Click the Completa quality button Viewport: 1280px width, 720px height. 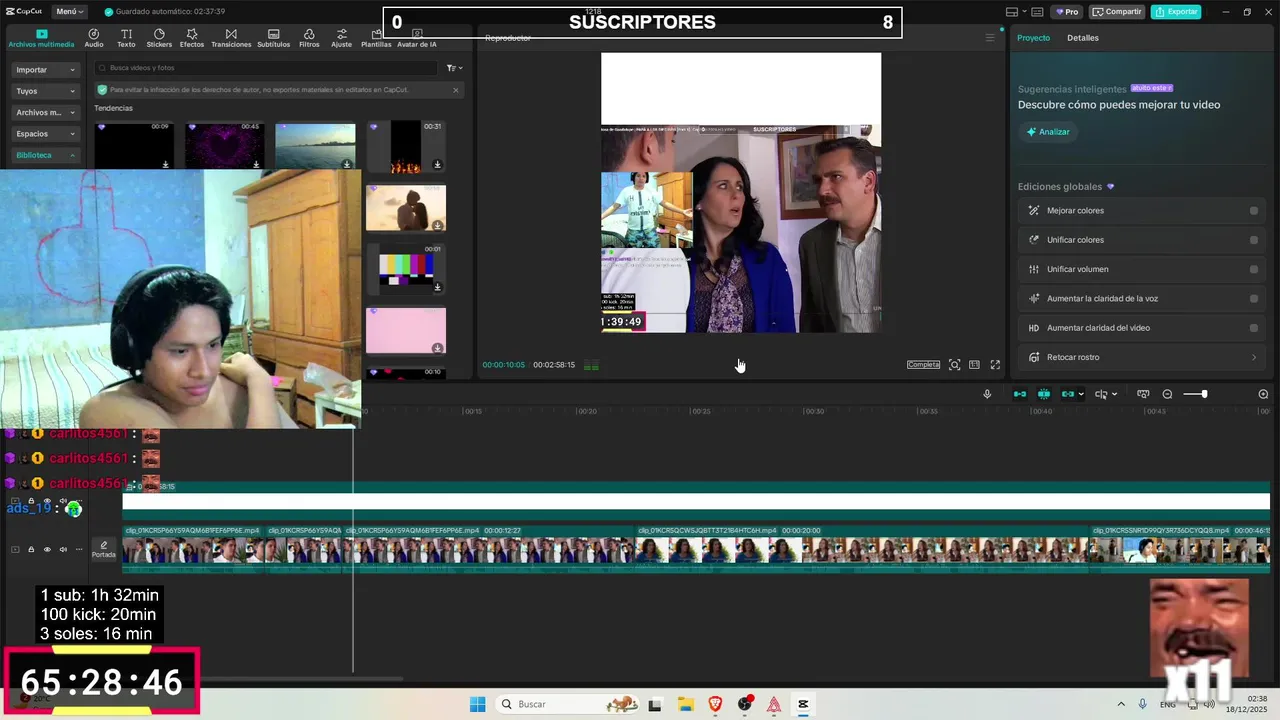[x=923, y=365]
